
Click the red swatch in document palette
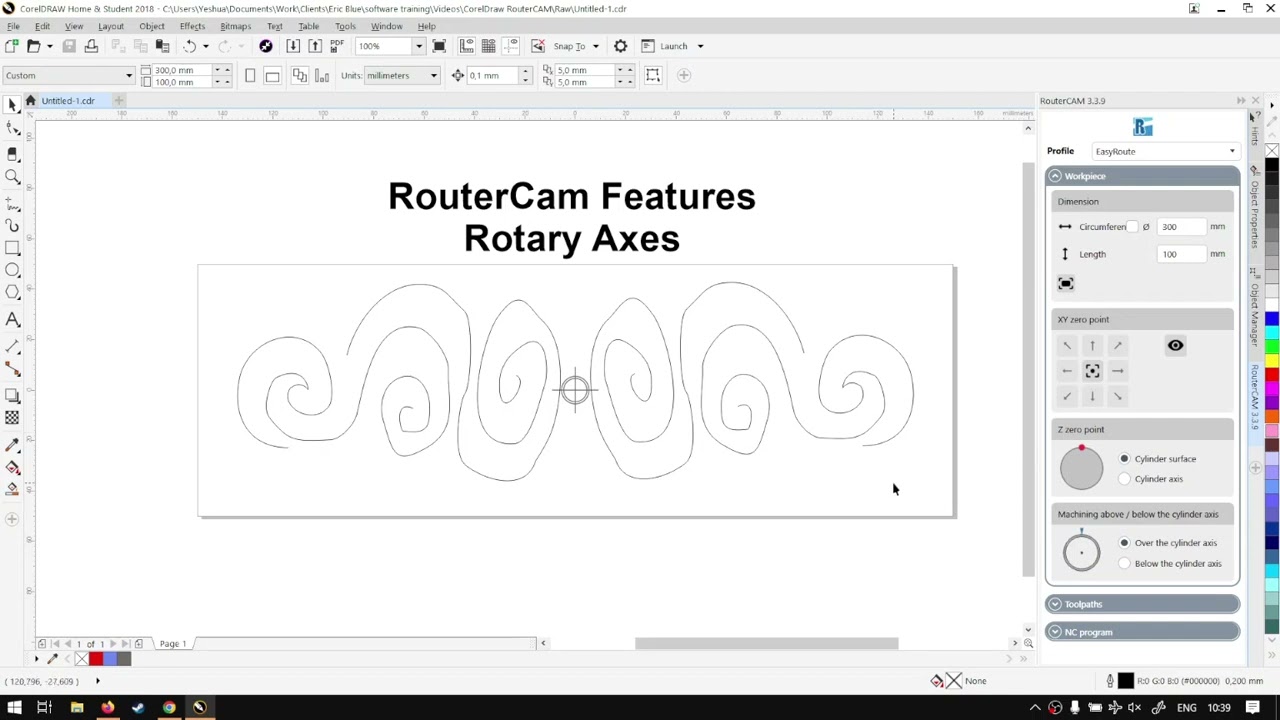(x=96, y=658)
